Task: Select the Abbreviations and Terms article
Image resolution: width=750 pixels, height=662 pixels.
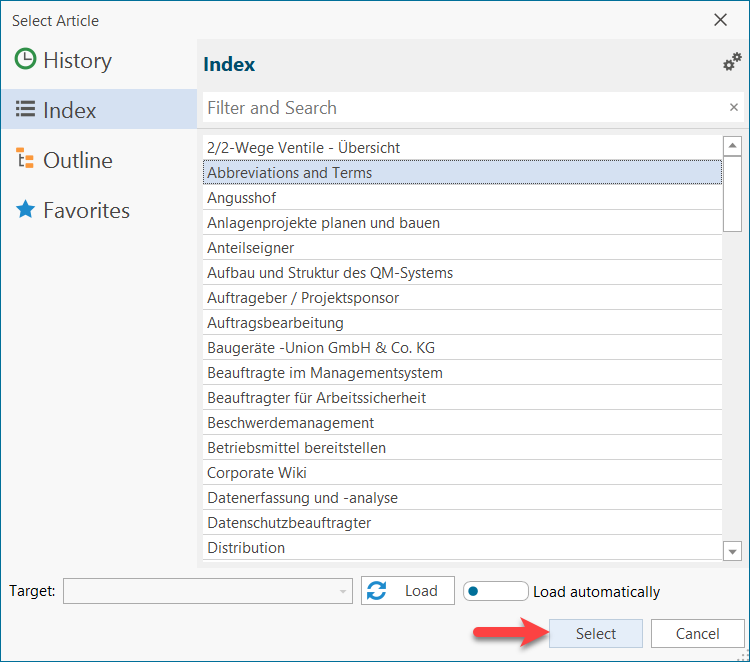Action: click(x=289, y=173)
